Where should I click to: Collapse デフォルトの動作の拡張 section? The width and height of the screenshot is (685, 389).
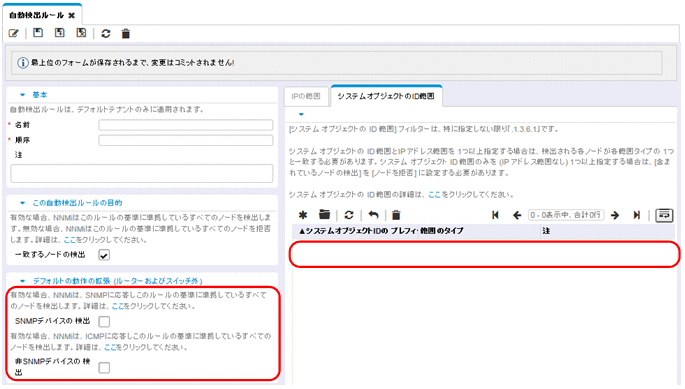point(23,281)
